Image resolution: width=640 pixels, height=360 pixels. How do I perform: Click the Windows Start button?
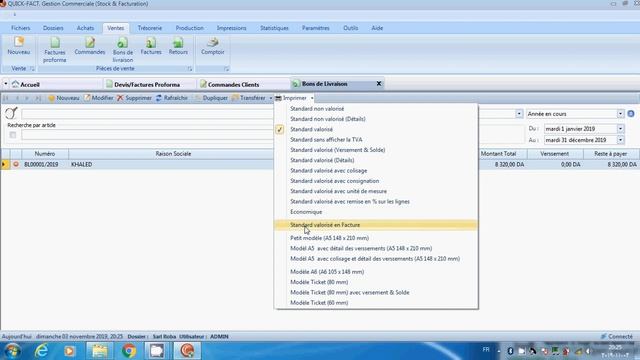(13, 351)
